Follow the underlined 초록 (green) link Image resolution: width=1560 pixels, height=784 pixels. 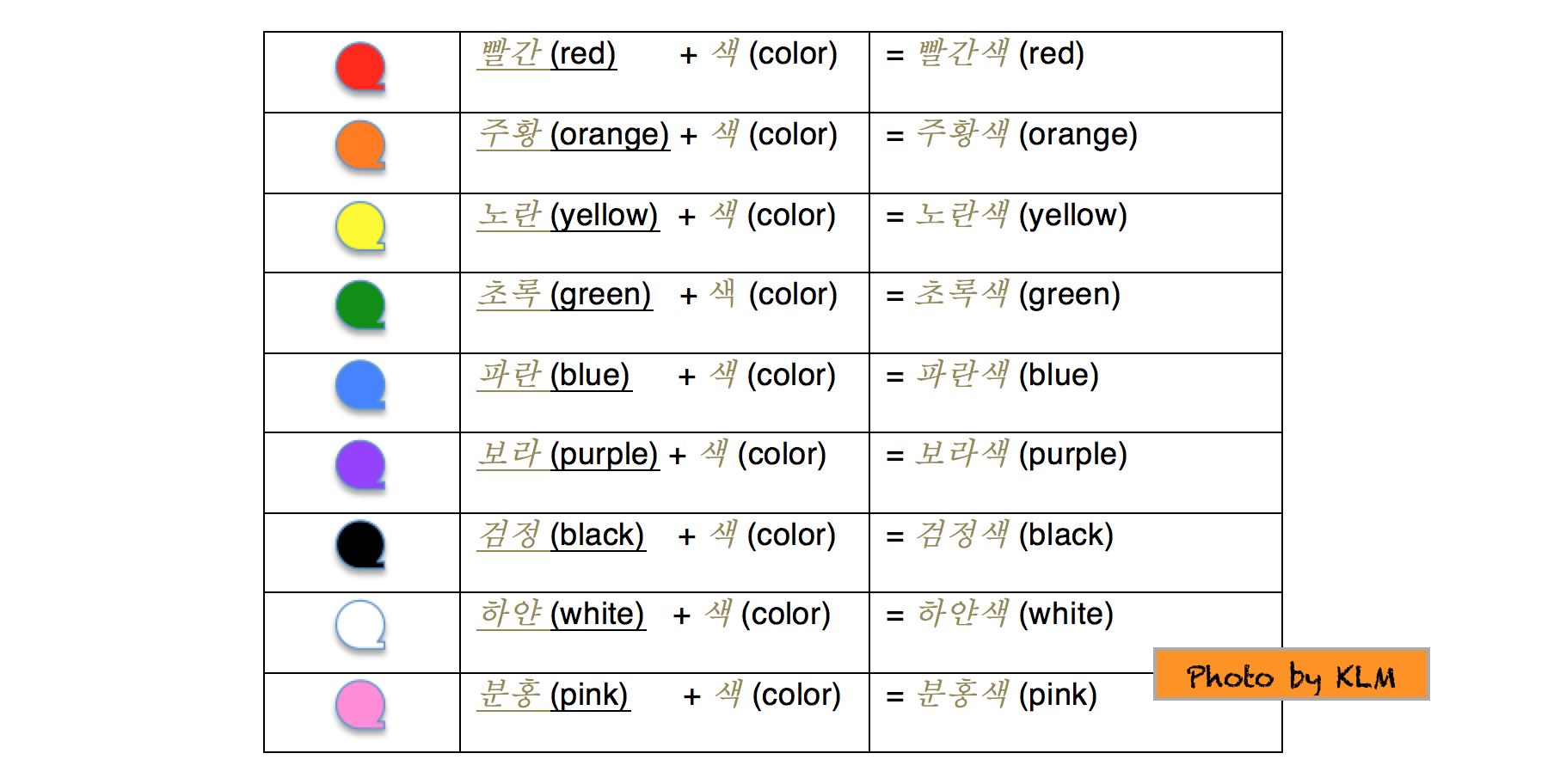point(565,295)
